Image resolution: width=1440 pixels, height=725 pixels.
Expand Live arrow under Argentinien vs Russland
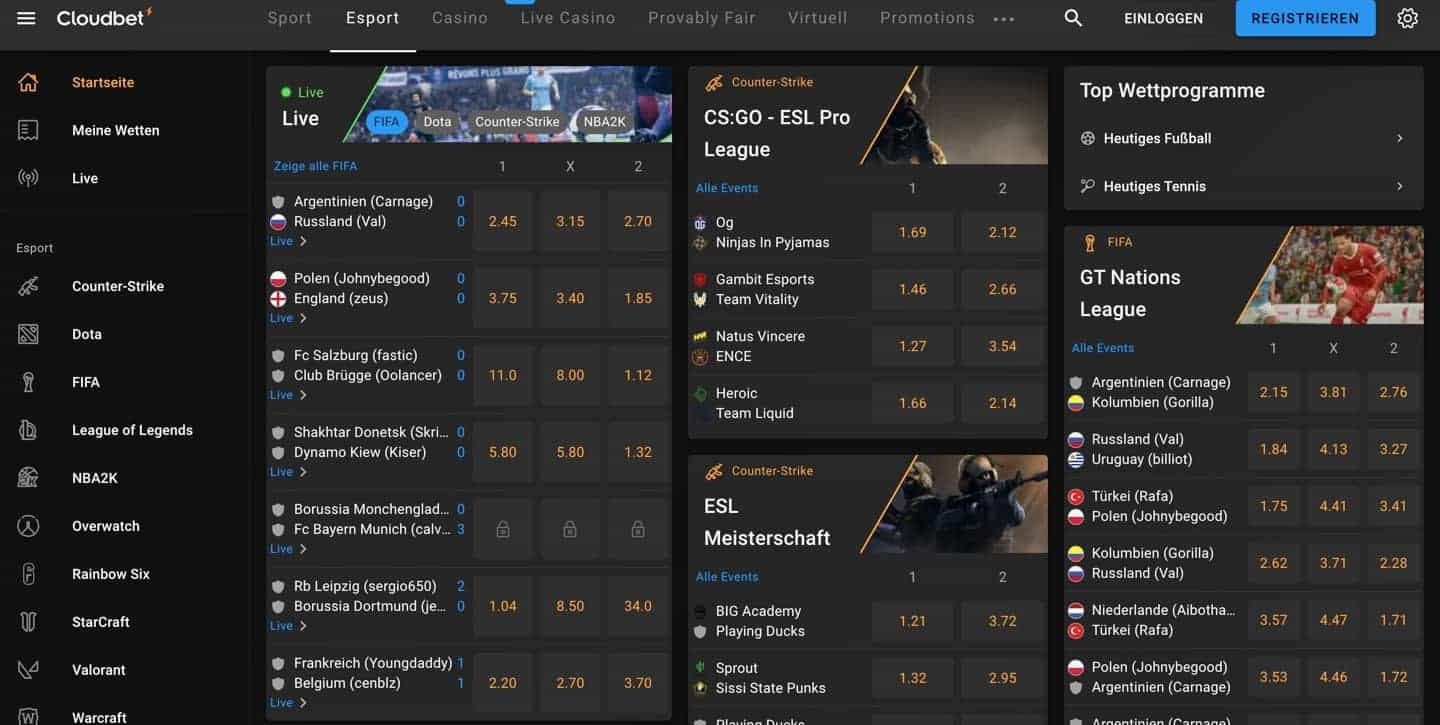click(303, 241)
